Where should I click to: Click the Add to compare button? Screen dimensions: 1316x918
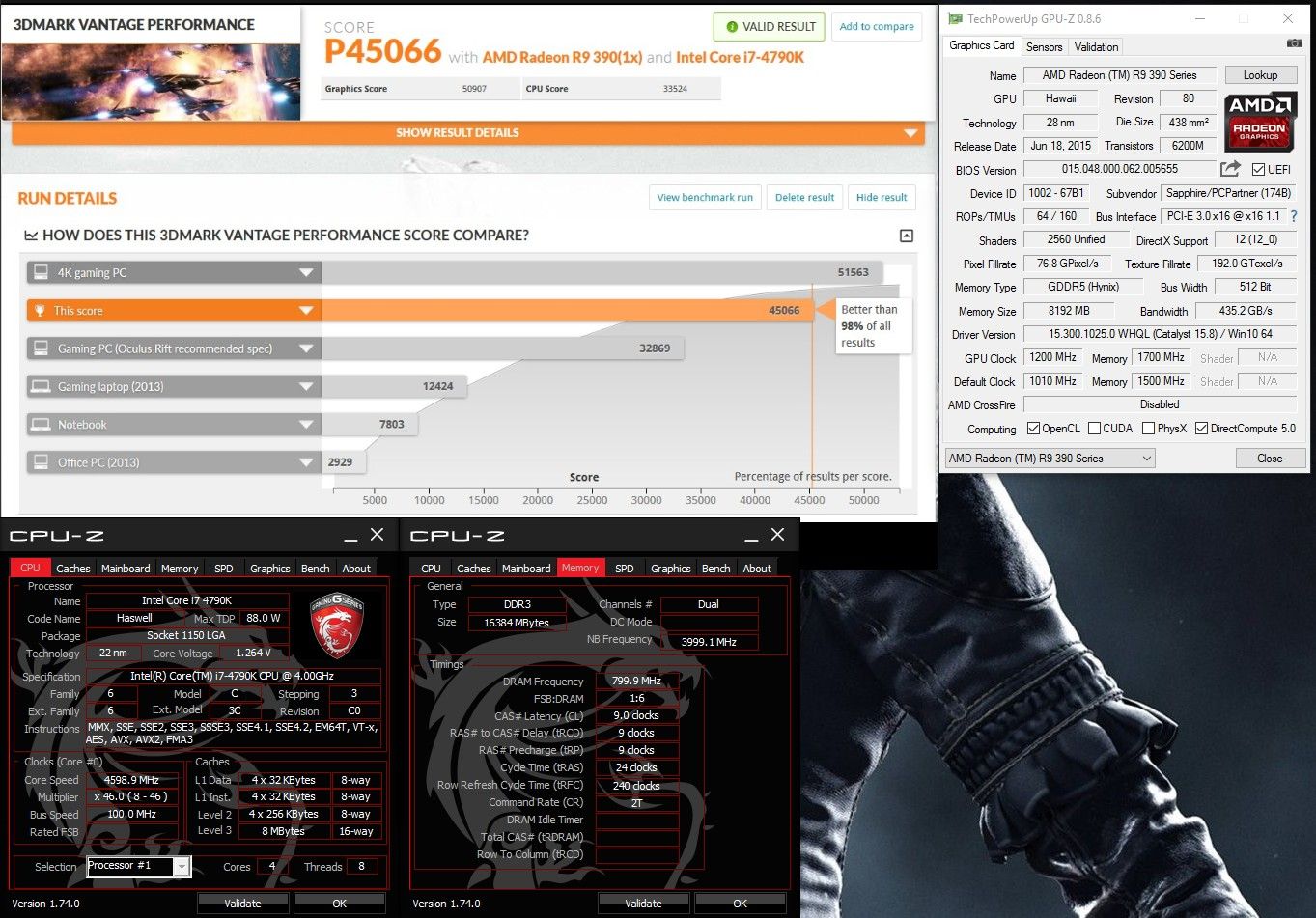877,27
